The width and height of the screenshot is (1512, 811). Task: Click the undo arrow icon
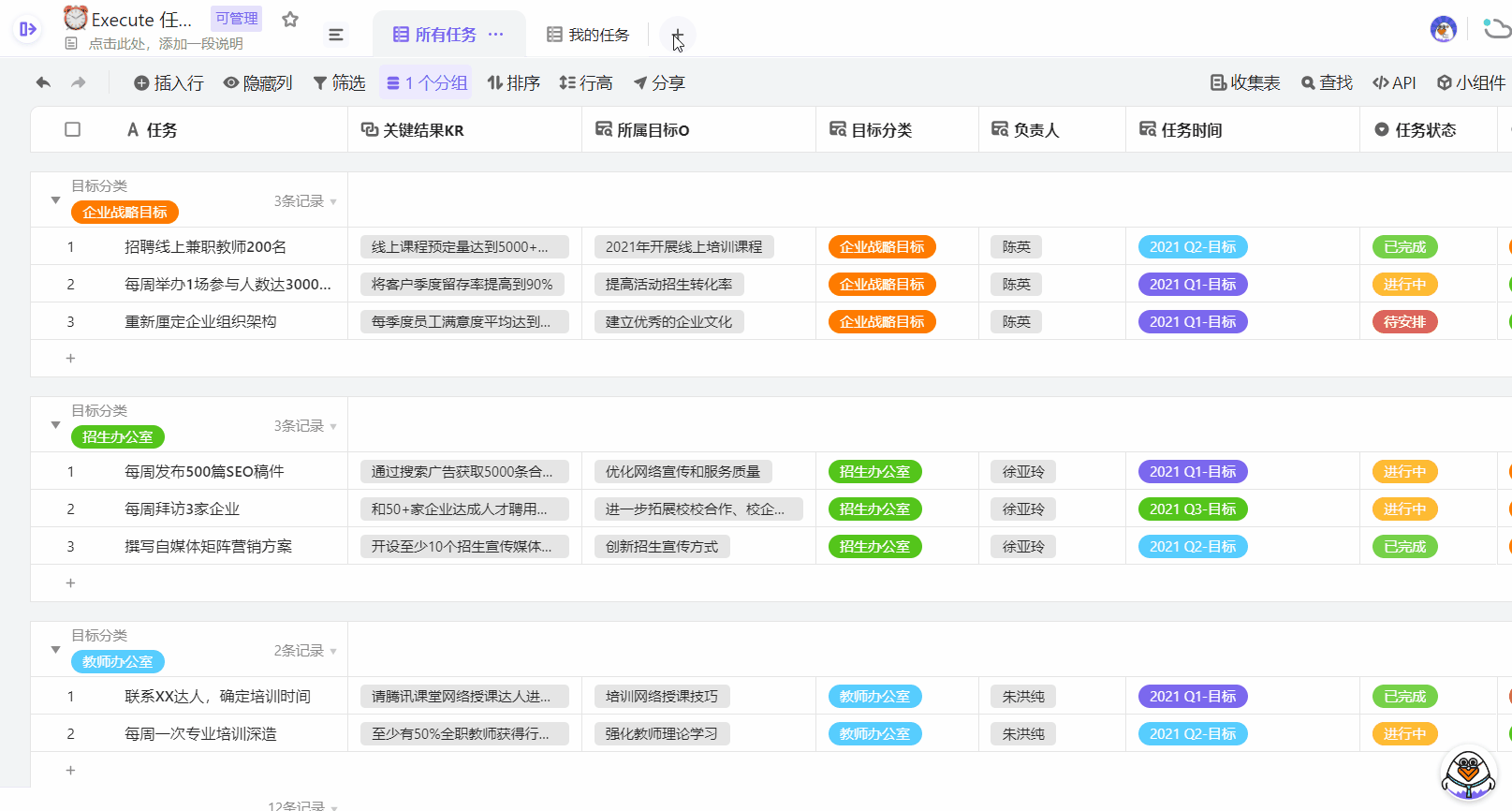coord(43,83)
